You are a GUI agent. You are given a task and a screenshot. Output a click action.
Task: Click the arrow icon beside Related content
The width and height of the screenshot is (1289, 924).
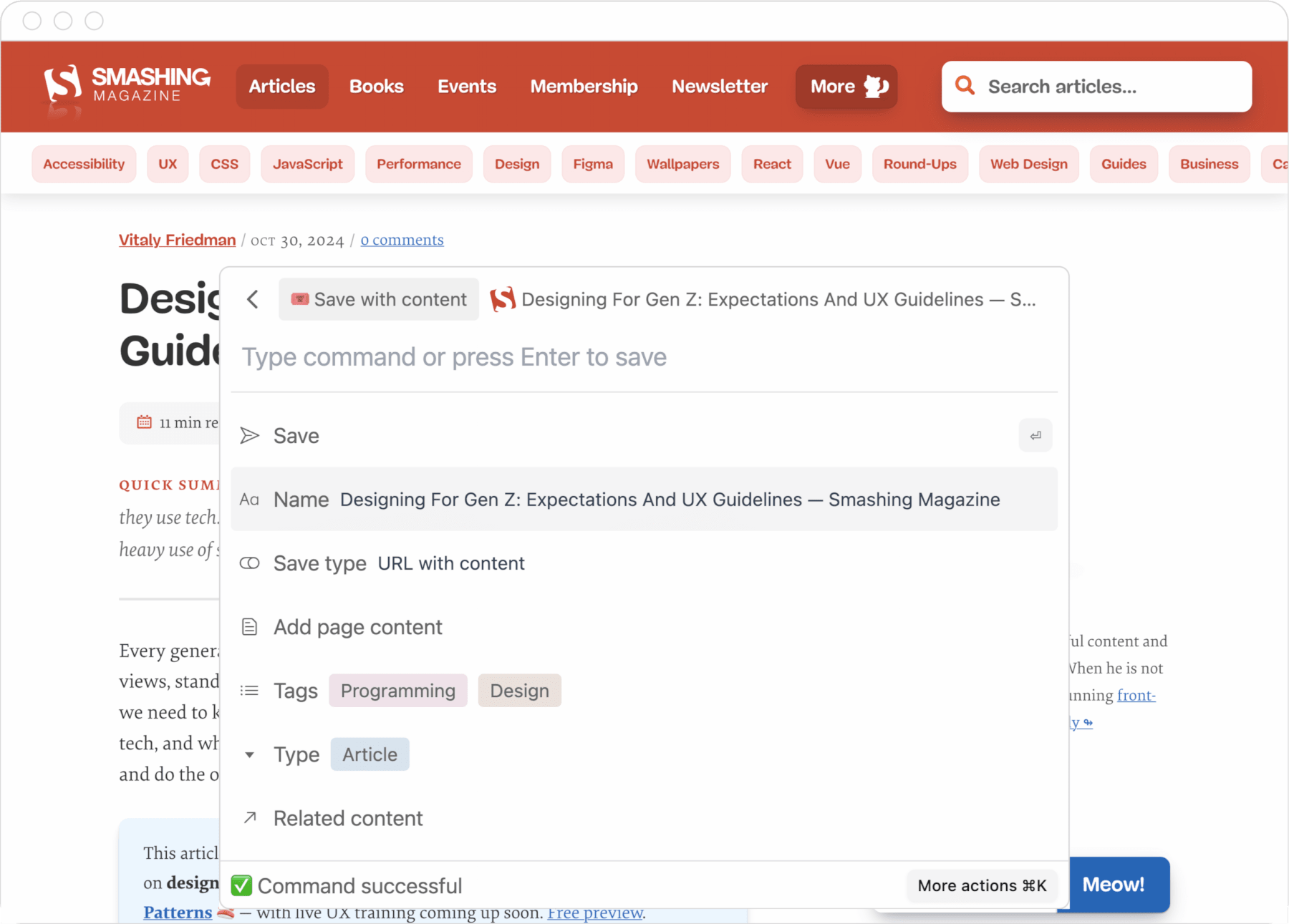pos(249,817)
